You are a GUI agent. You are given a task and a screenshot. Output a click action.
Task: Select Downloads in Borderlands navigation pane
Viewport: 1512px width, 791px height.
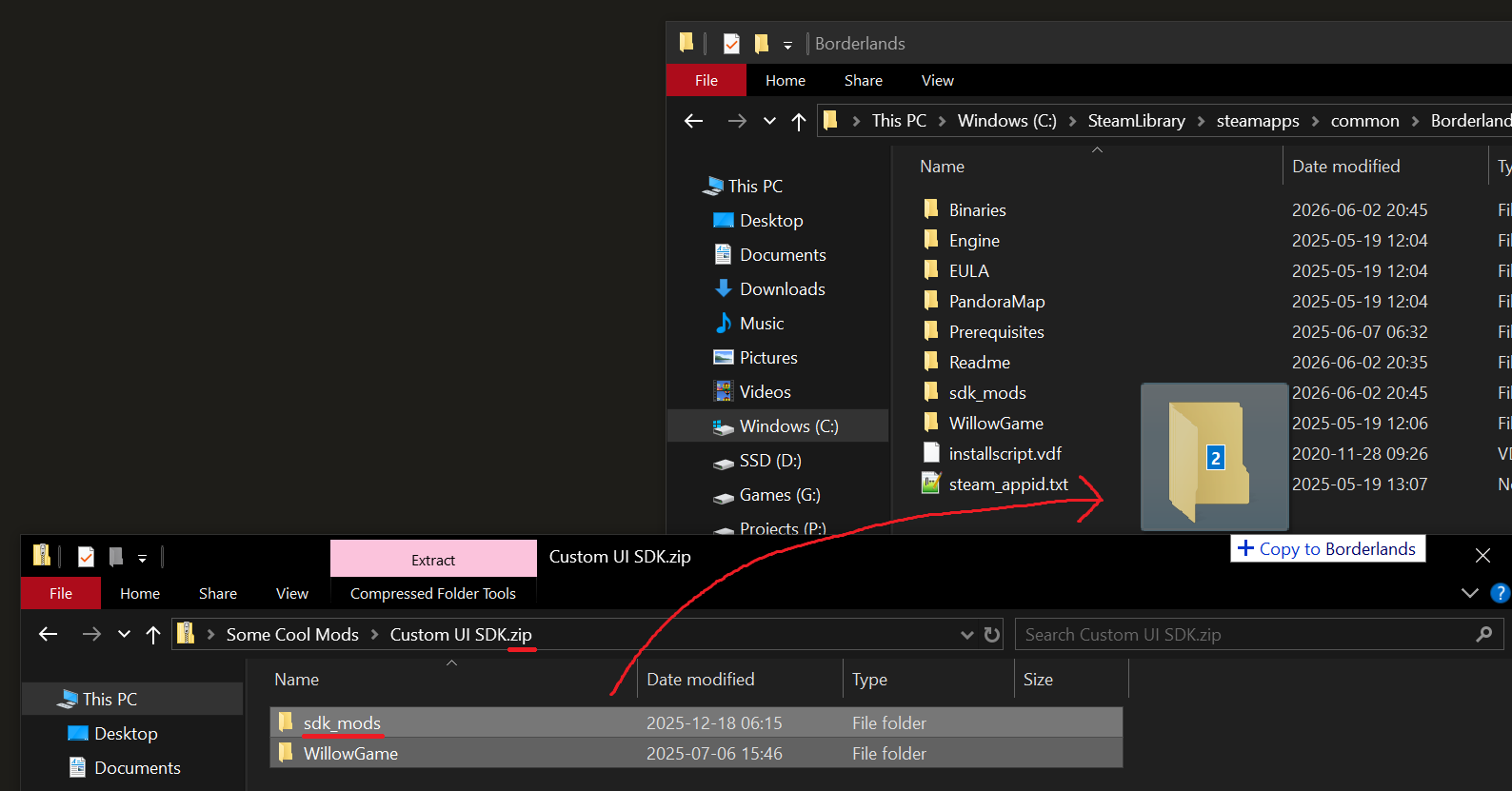769,289
